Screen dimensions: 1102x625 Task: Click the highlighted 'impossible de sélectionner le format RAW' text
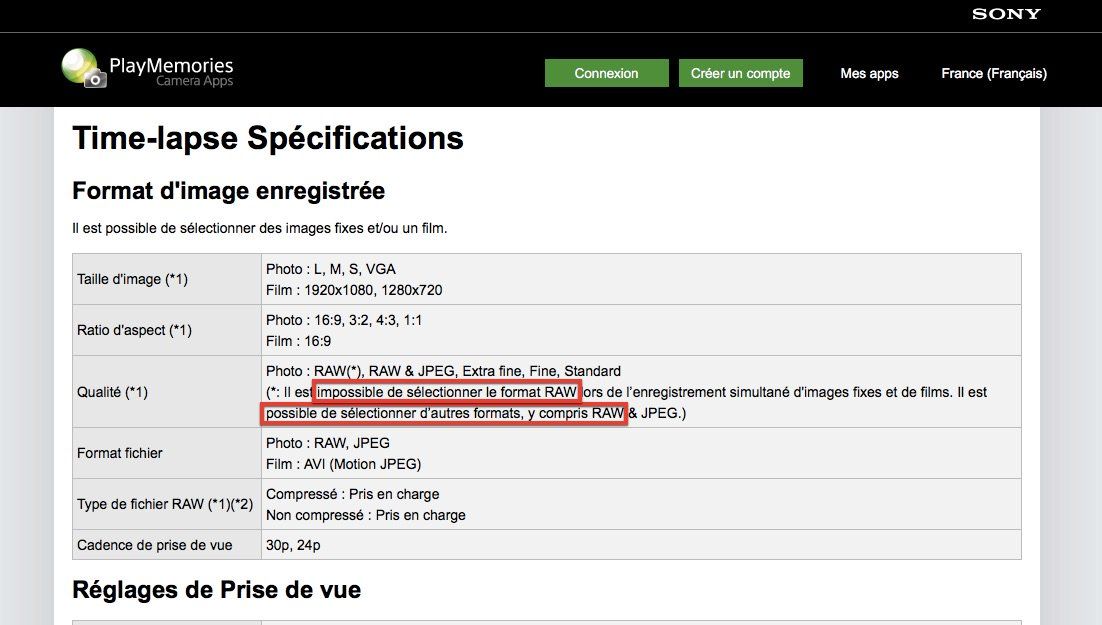[446, 392]
